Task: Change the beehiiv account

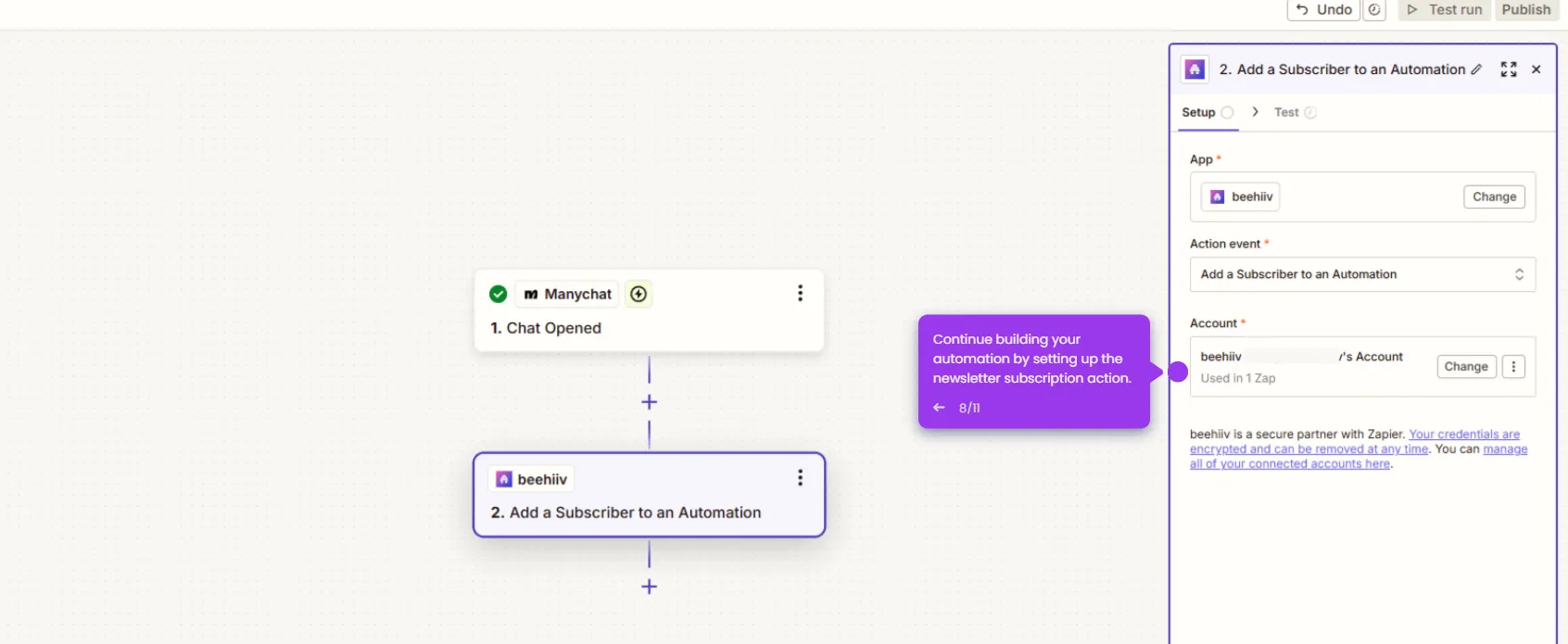Action: click(1466, 366)
